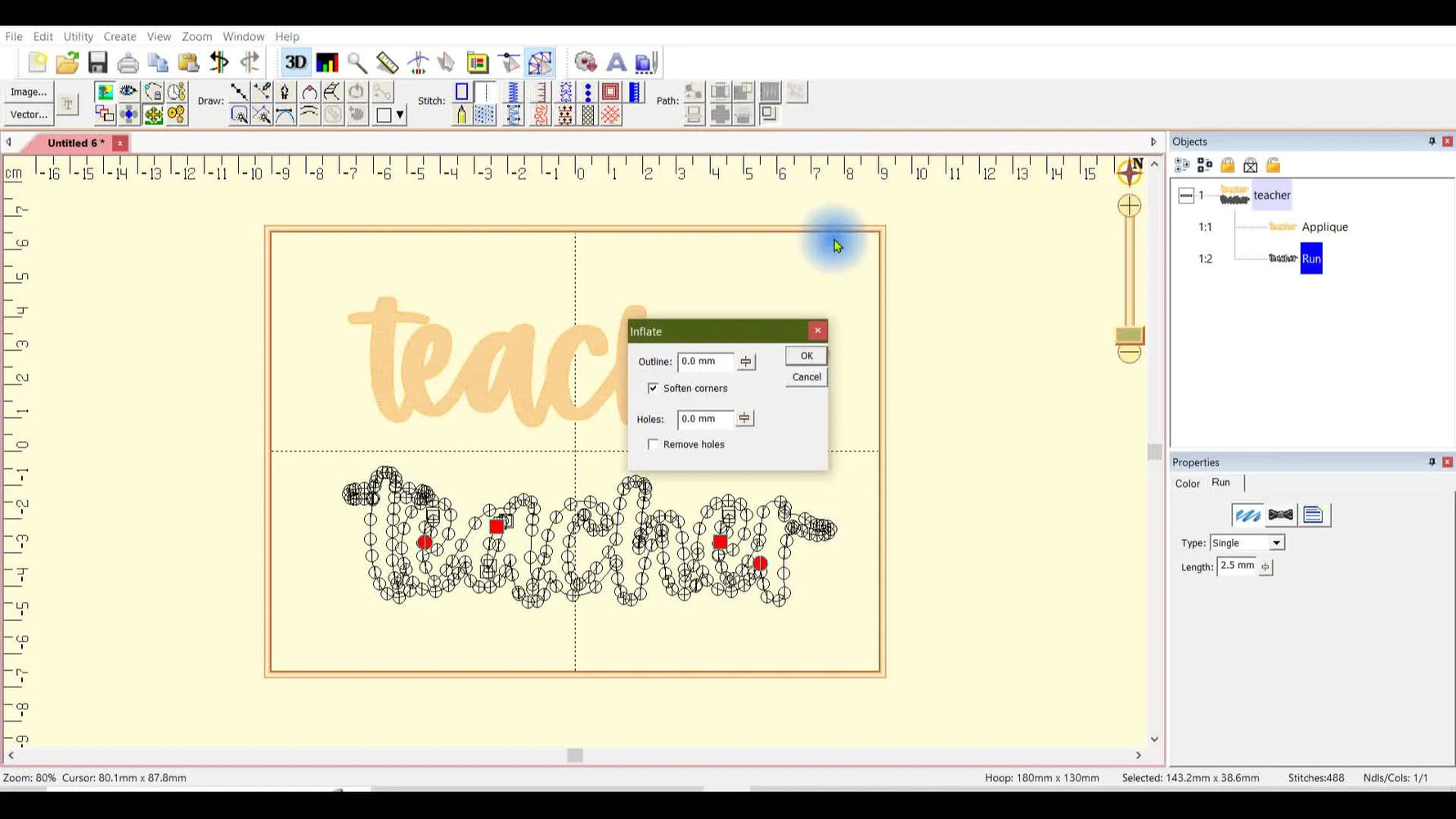Choose the satin column stitch icon
1456x819 pixels.
point(514,92)
